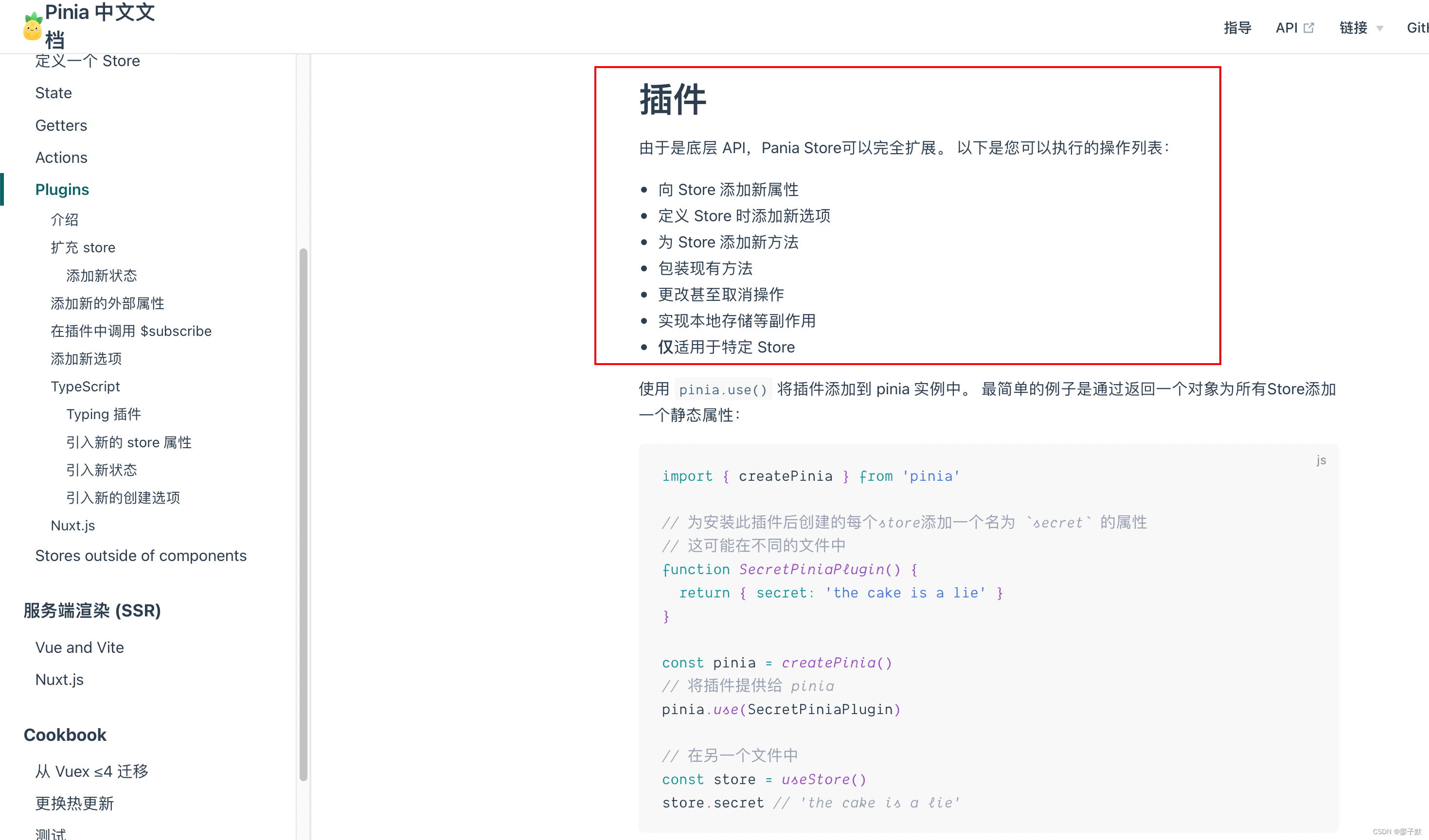Jump to 引入新的创建选项 subsection

(123, 498)
